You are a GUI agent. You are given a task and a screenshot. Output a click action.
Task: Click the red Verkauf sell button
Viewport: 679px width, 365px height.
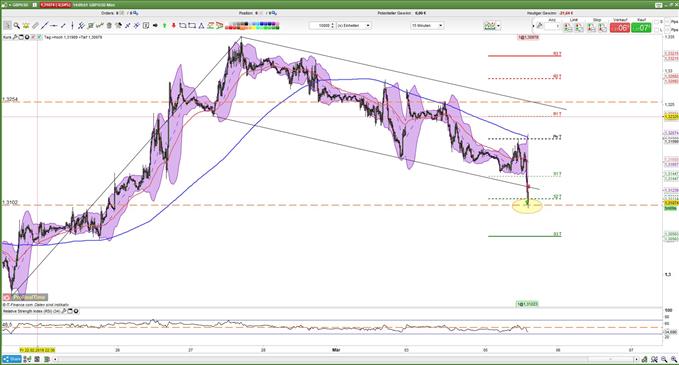620,28
